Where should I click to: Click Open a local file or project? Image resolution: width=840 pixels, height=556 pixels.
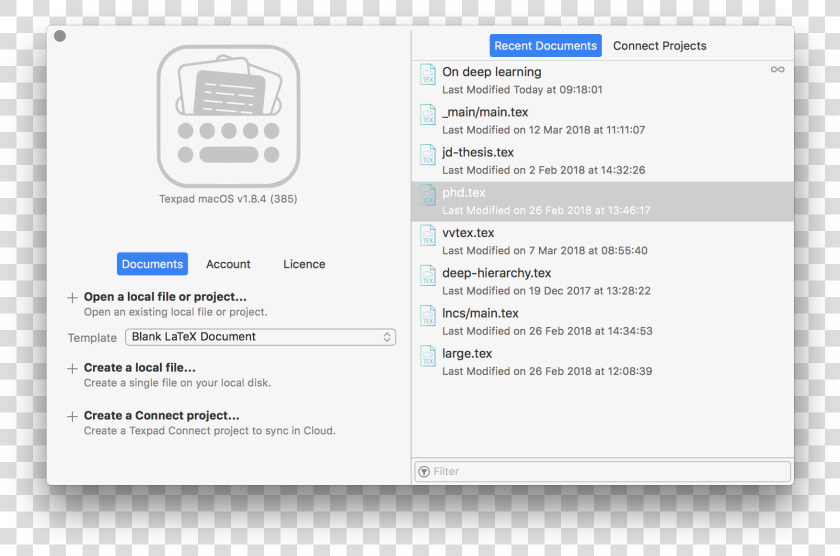(x=165, y=297)
